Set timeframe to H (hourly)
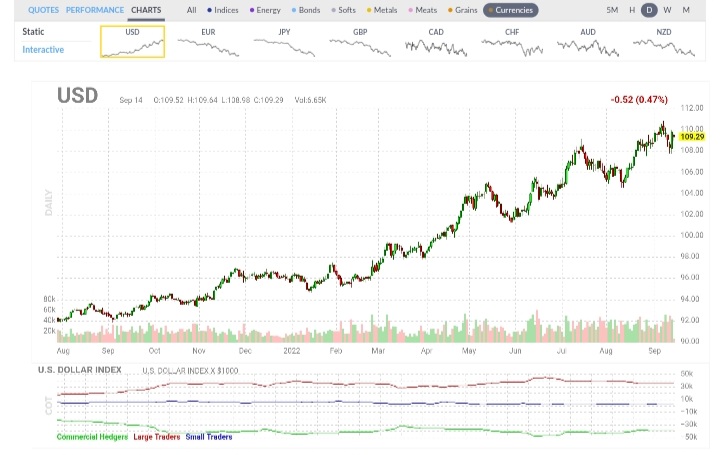Screen dimensions: 720x455 click(632, 10)
